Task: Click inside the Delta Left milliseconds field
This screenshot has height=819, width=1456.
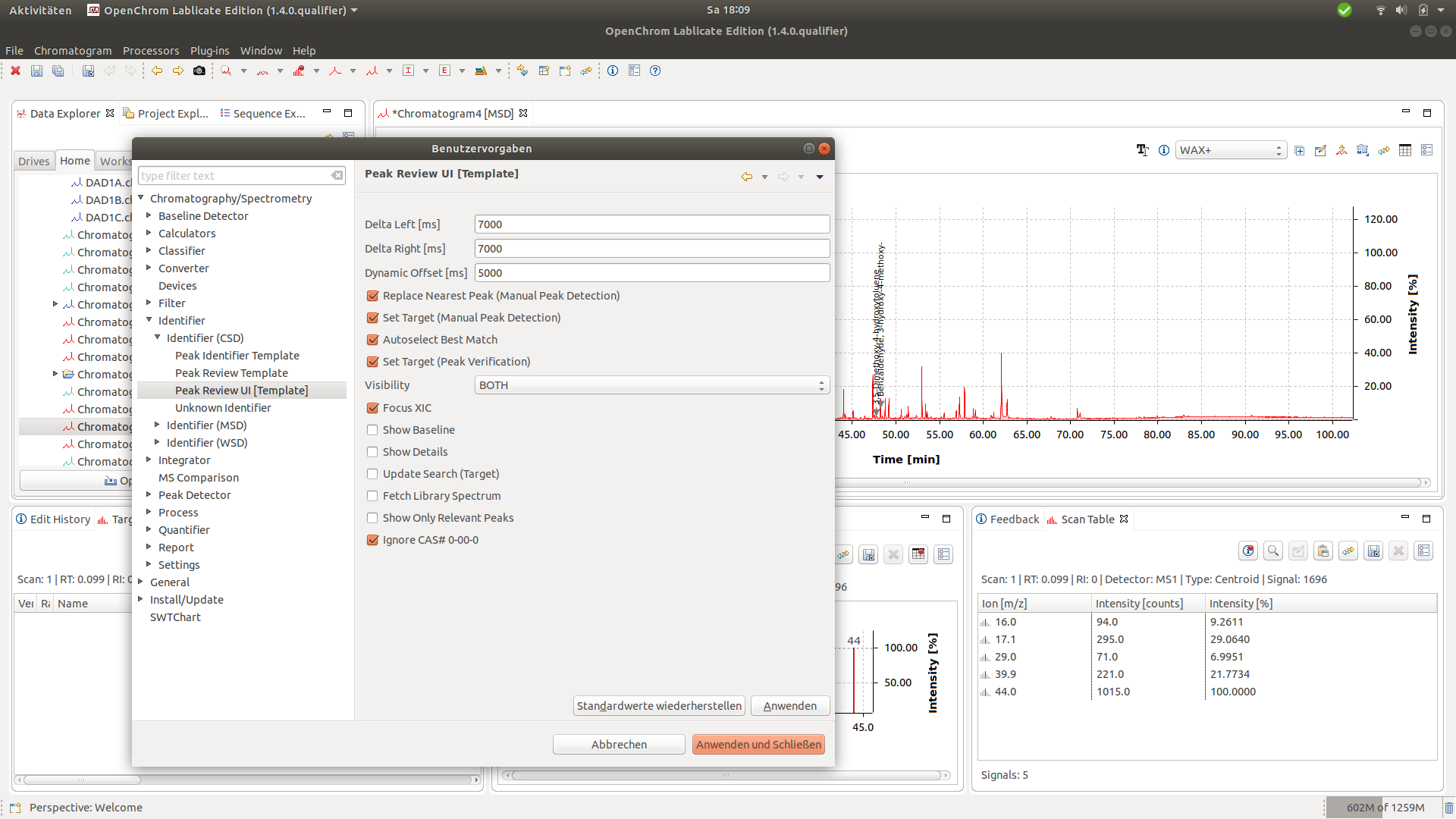Action: click(651, 224)
